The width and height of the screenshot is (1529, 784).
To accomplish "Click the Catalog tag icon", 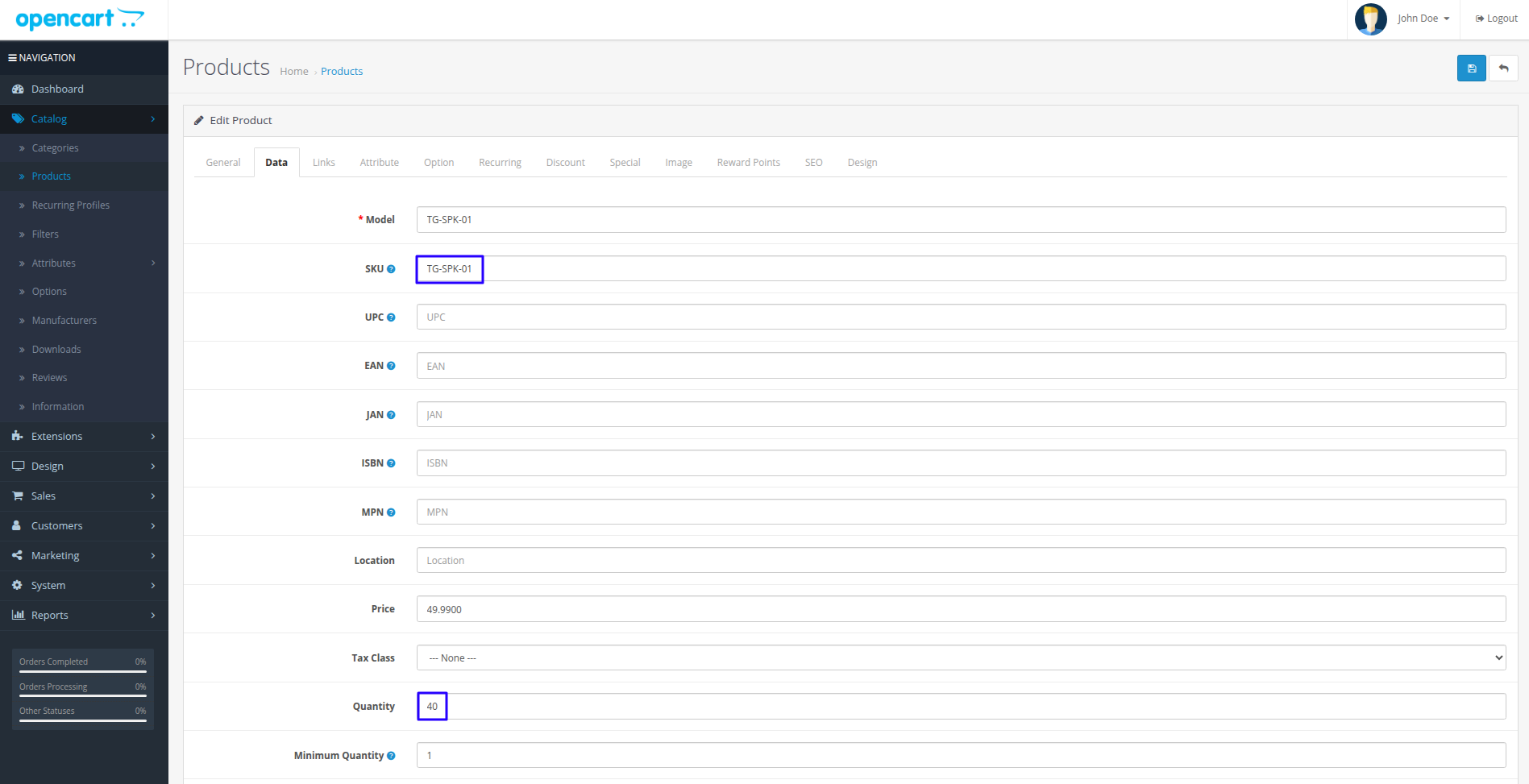I will tap(18, 118).
